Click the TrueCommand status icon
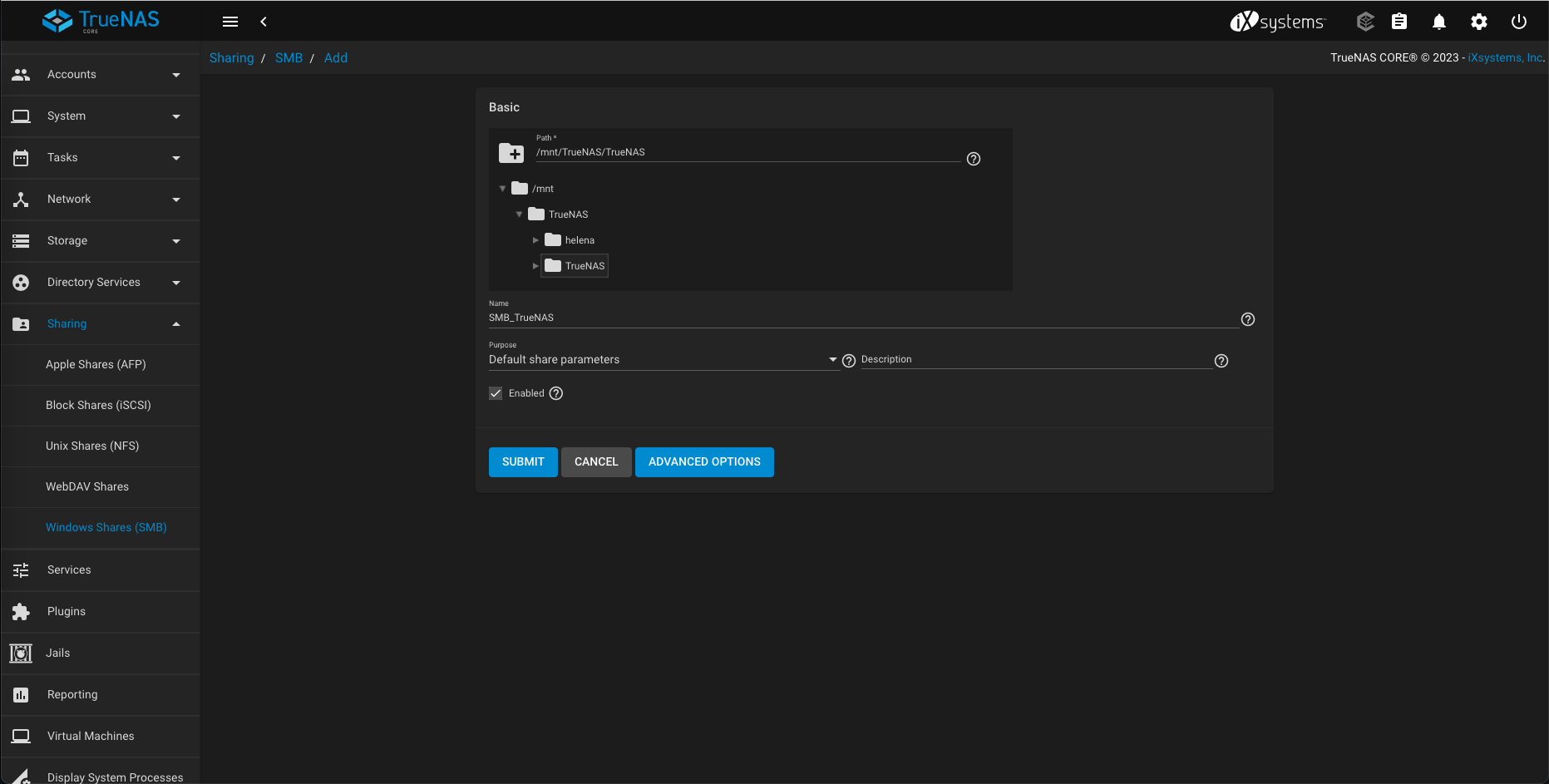1549x784 pixels. pyautogui.click(x=1365, y=22)
